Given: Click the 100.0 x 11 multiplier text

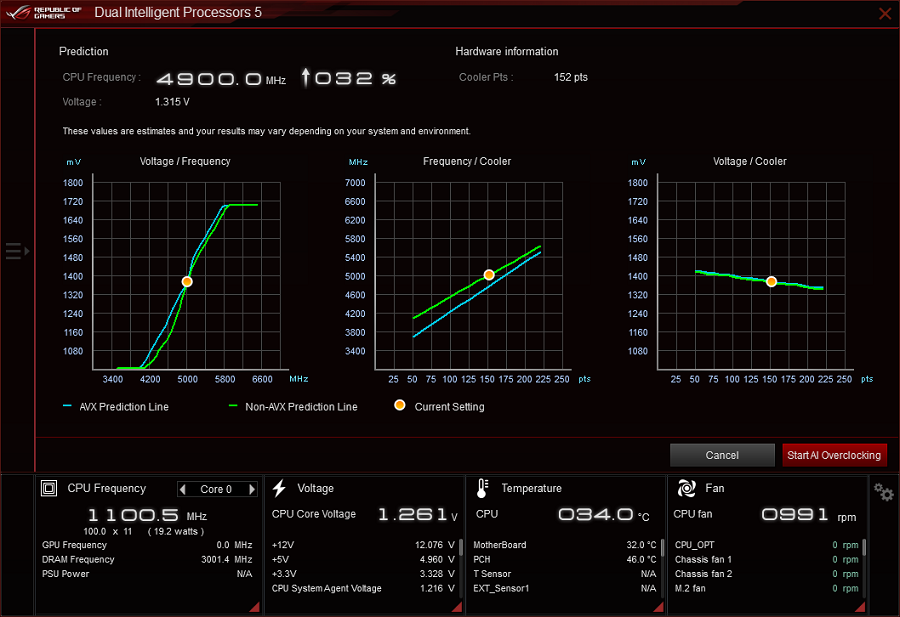Looking at the screenshot, I should (x=108, y=531).
